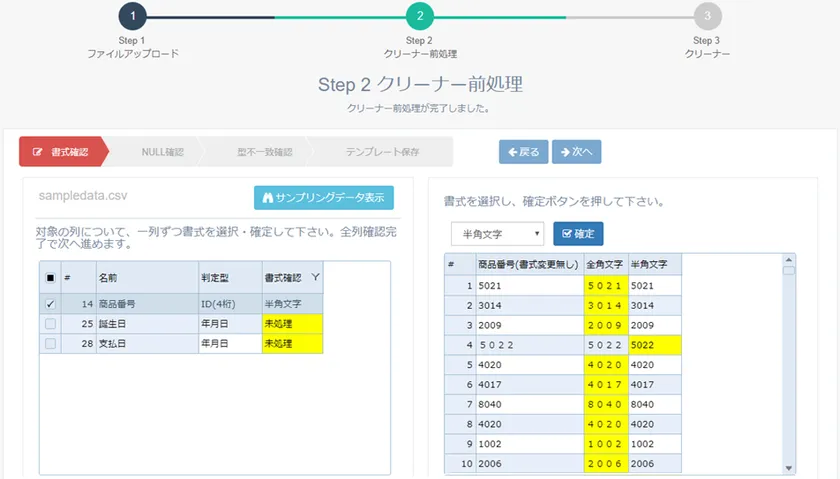
Task: Click the Step 2 circle in progress bar
Action: (x=420, y=16)
